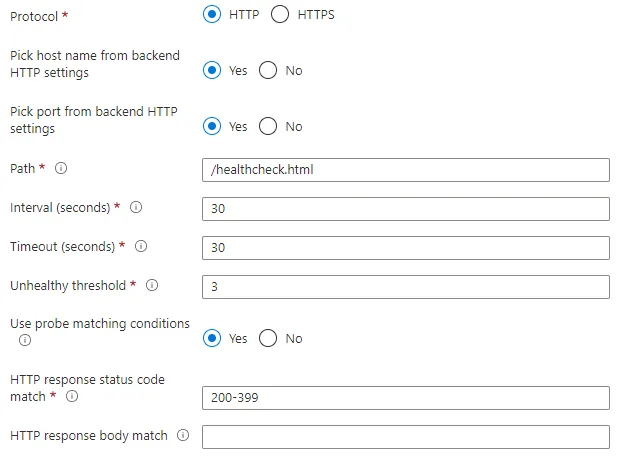Click info icon for HTTP response status code match

(72, 397)
